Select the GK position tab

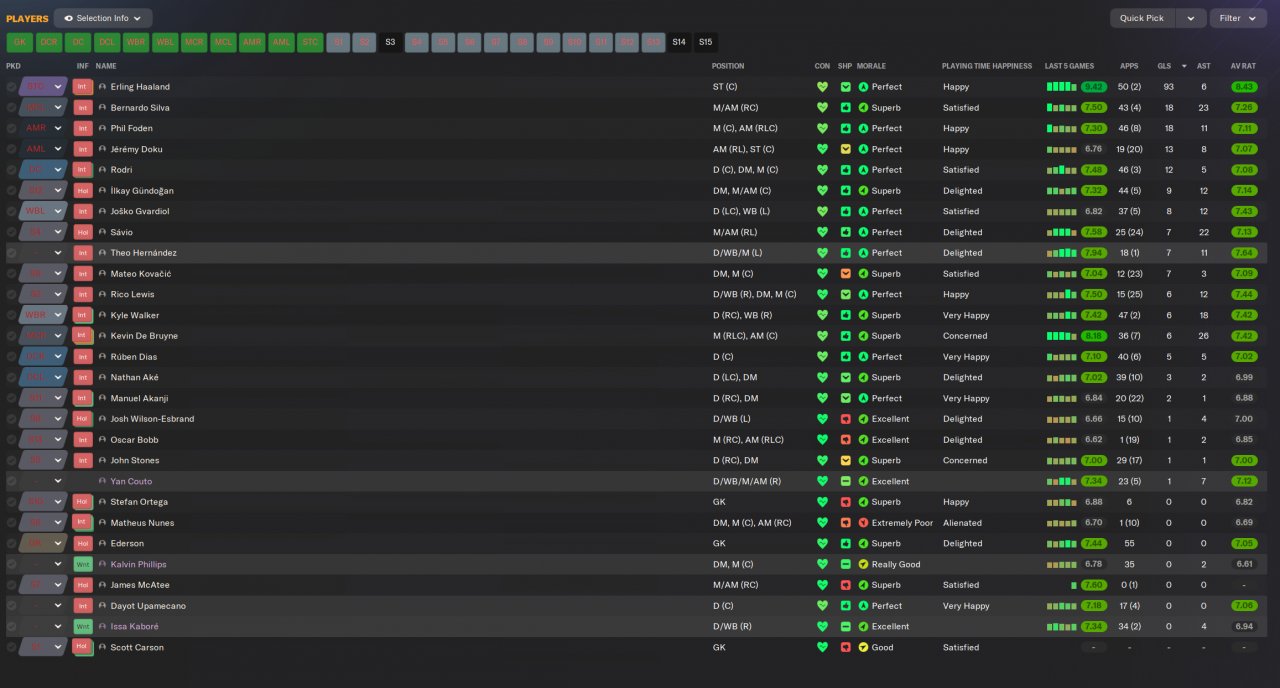19,42
